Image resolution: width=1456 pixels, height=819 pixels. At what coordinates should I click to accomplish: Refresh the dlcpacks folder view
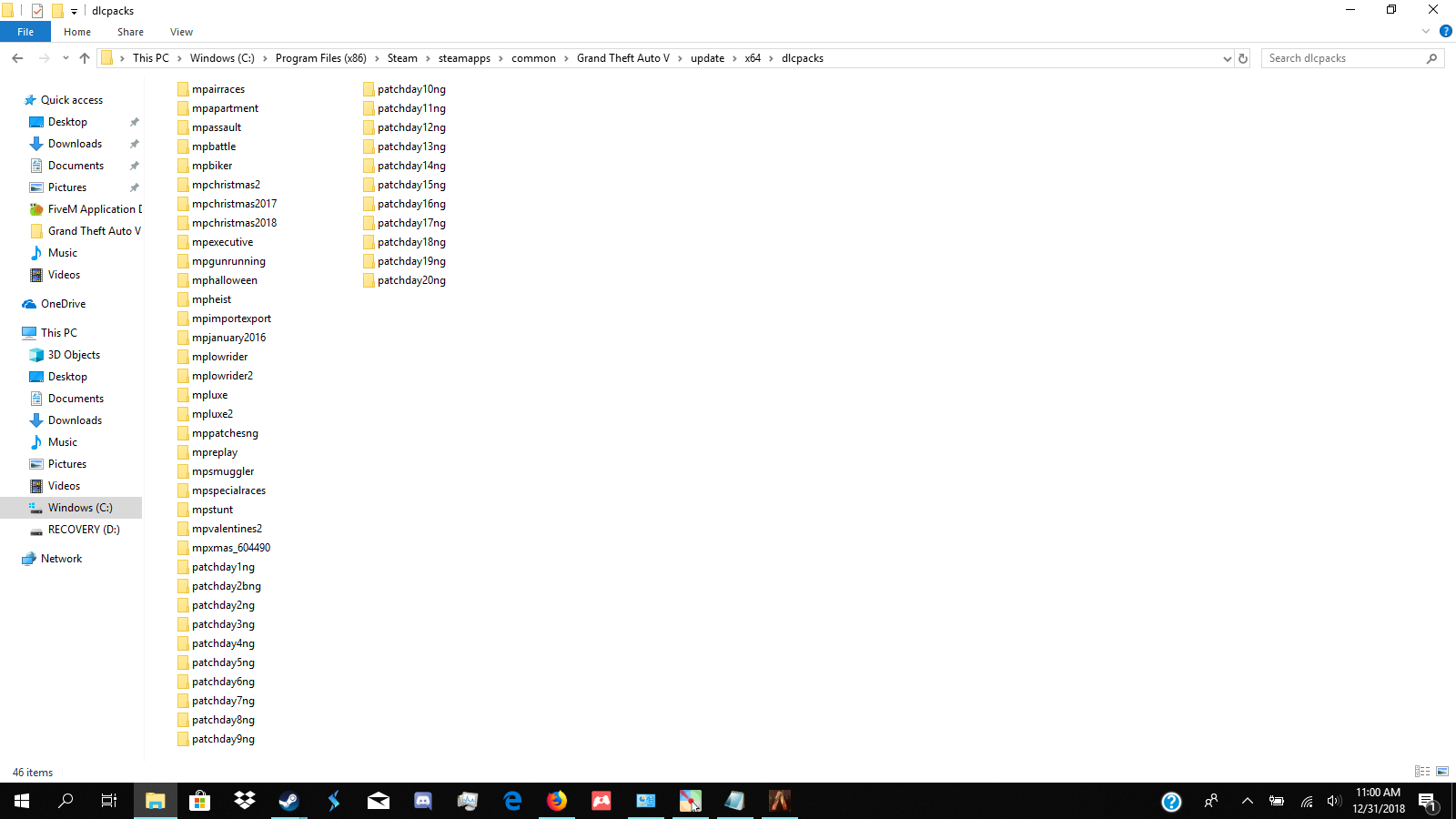tap(1243, 58)
